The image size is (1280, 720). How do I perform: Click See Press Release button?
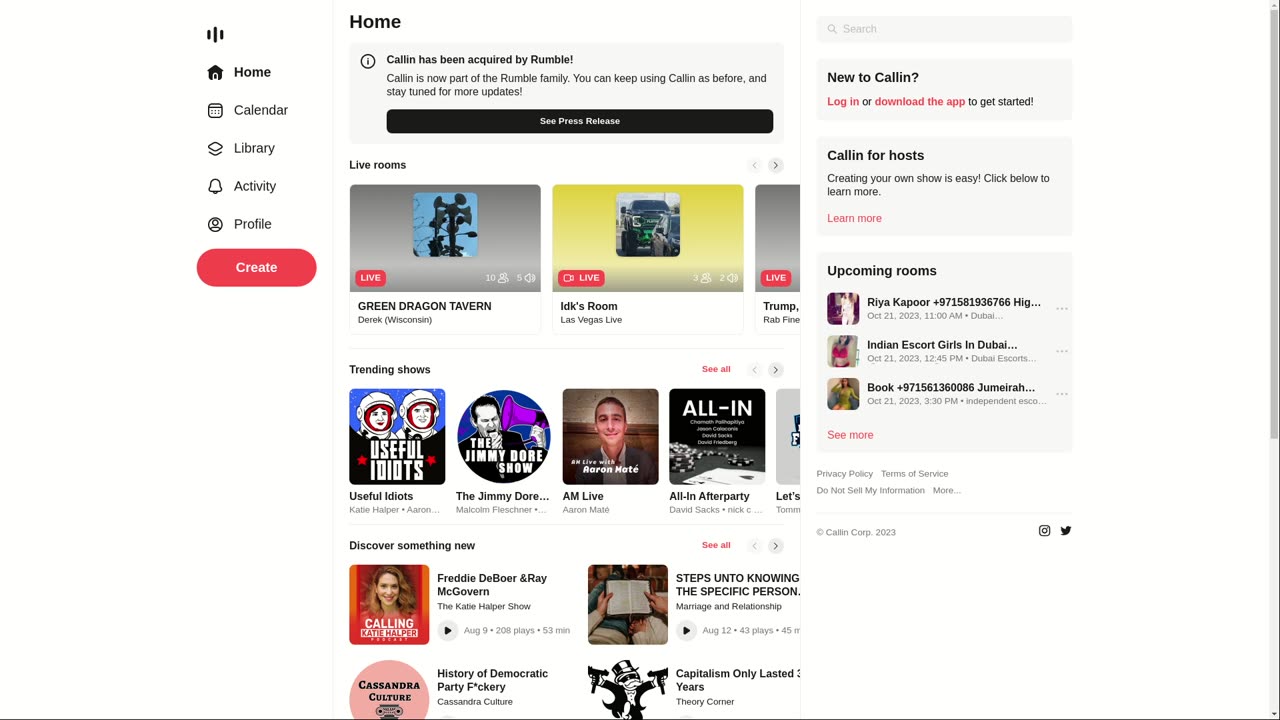[x=580, y=121]
